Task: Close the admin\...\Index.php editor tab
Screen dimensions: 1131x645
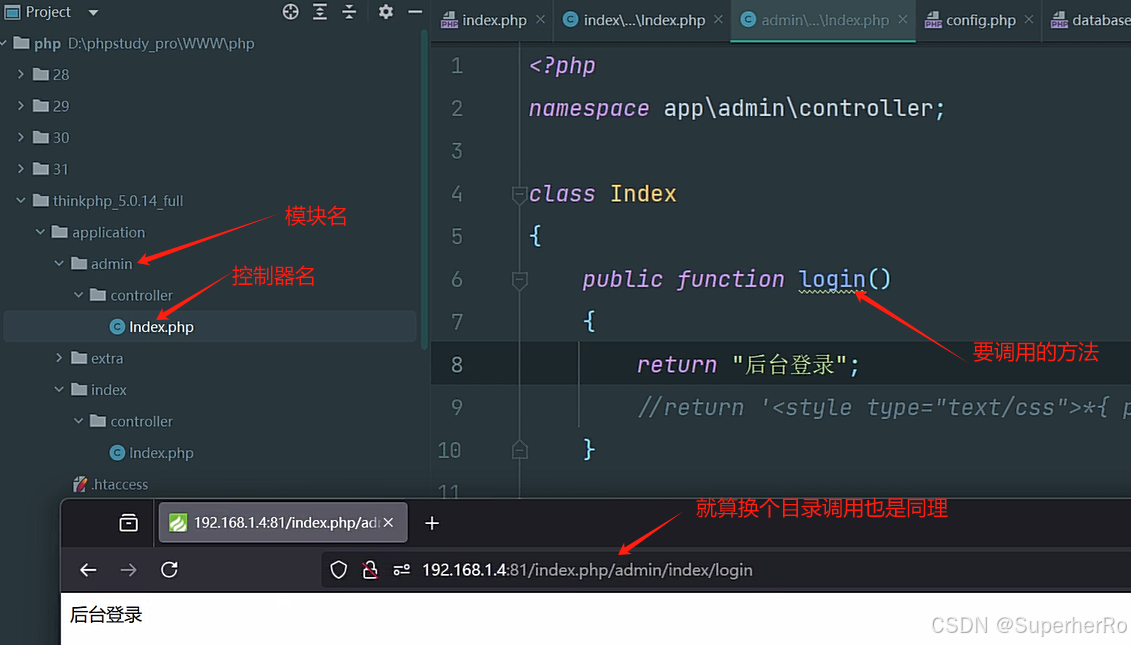Action: (903, 19)
